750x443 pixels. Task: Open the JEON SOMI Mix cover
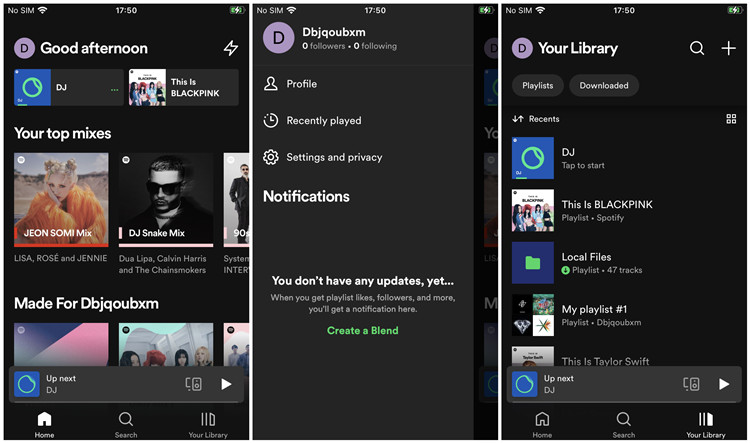pos(61,199)
